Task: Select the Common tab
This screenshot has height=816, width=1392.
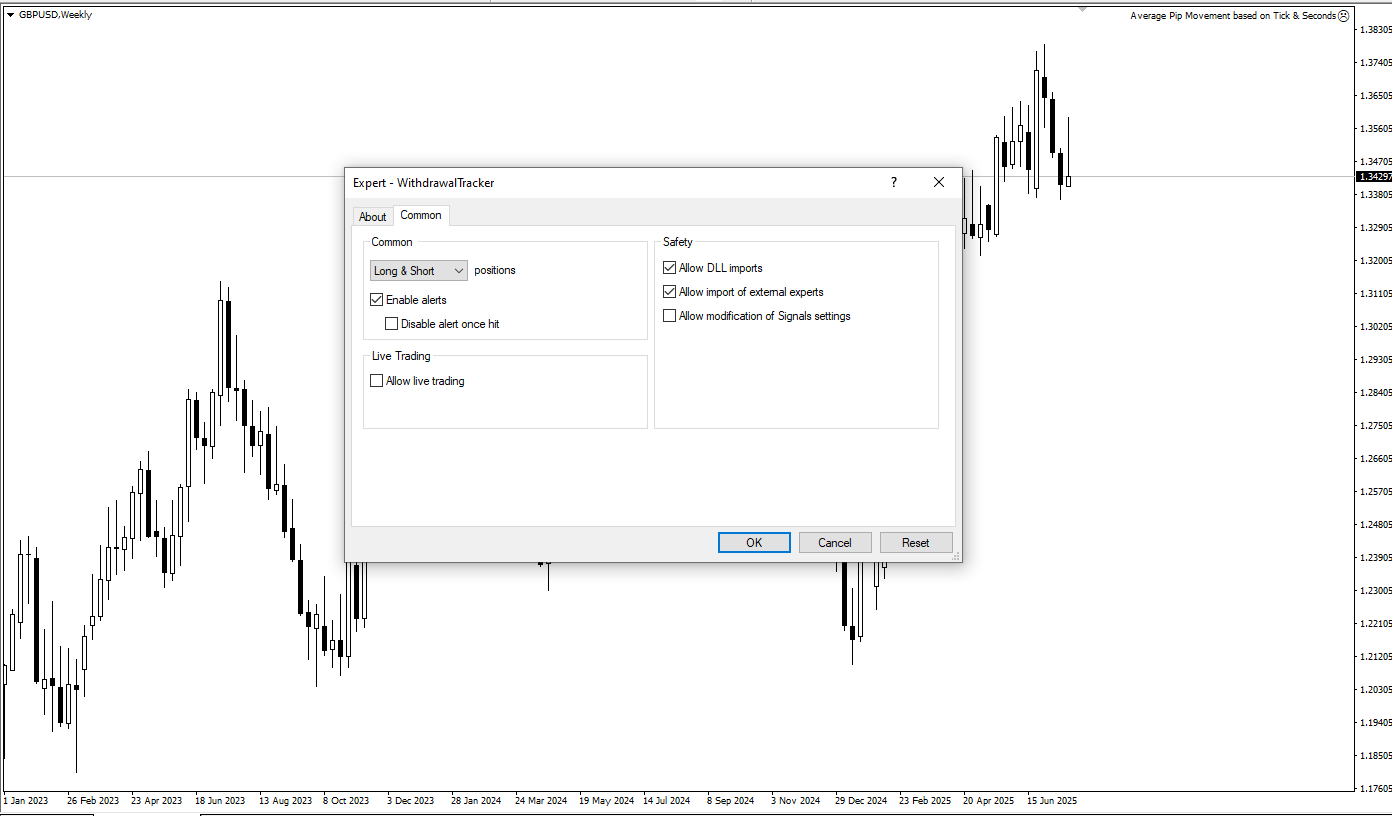Action: (421, 215)
